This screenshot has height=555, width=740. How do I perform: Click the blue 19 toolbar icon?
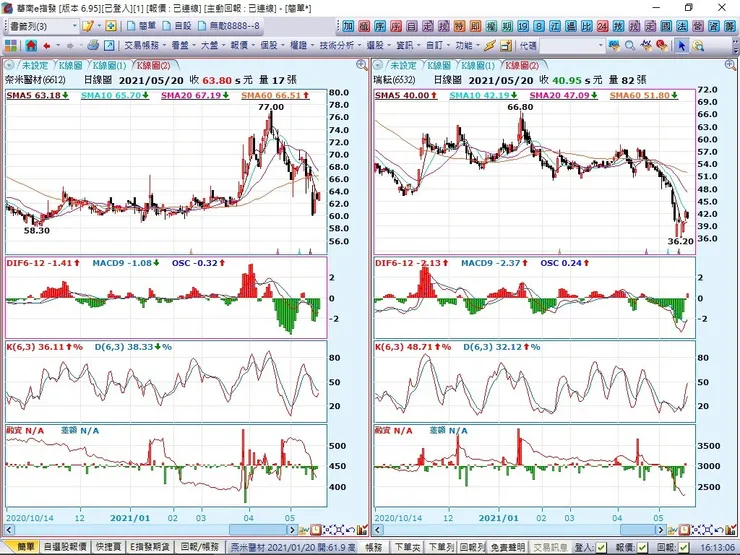point(523,26)
